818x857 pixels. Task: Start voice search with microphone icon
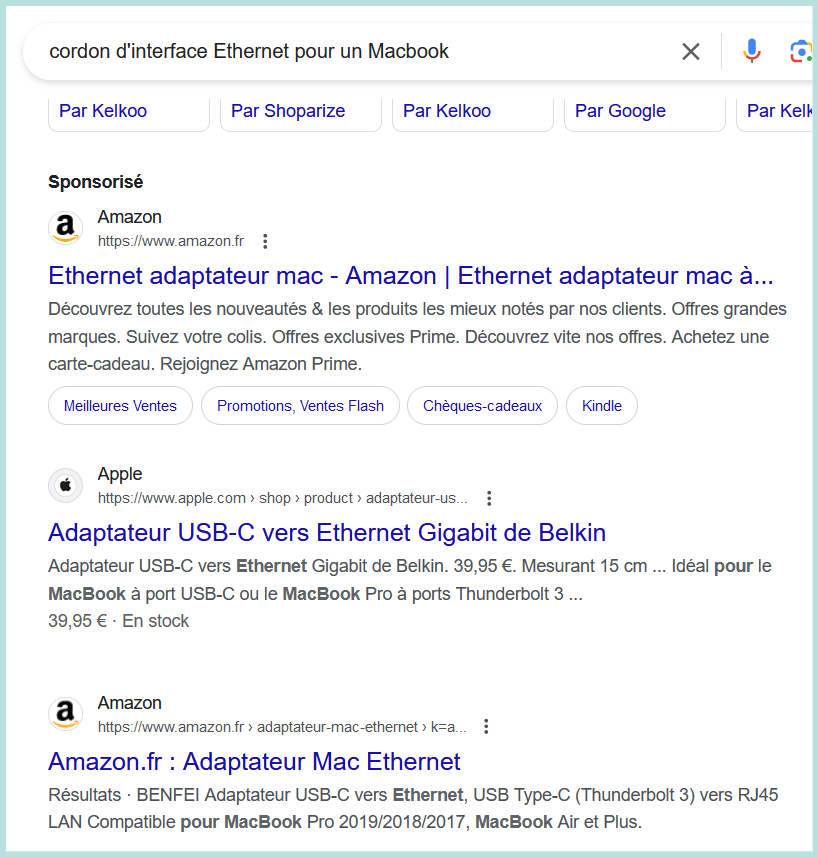pos(752,51)
